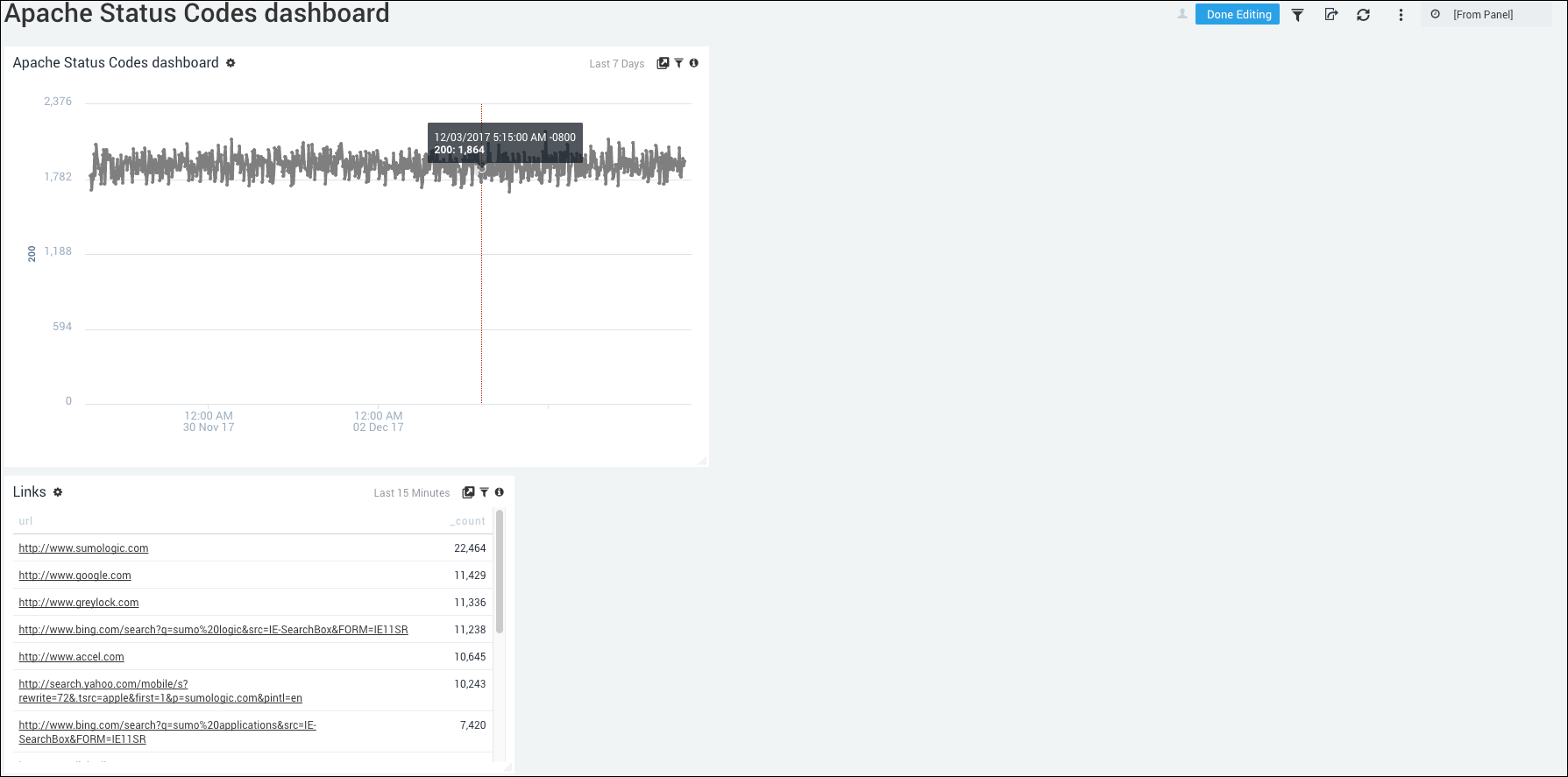Click filter icon on the Links panel
This screenshot has height=777, width=1568.
(x=484, y=492)
